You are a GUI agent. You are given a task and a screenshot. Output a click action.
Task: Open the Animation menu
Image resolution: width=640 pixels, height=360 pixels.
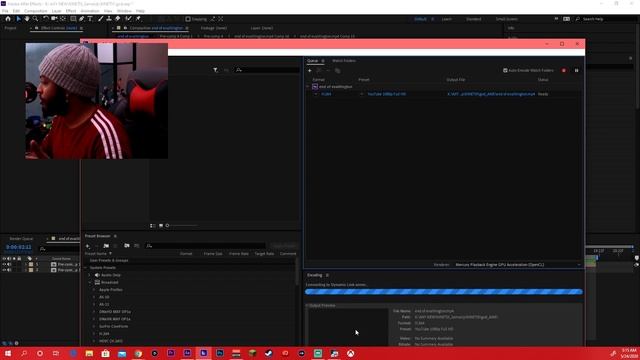pos(89,11)
